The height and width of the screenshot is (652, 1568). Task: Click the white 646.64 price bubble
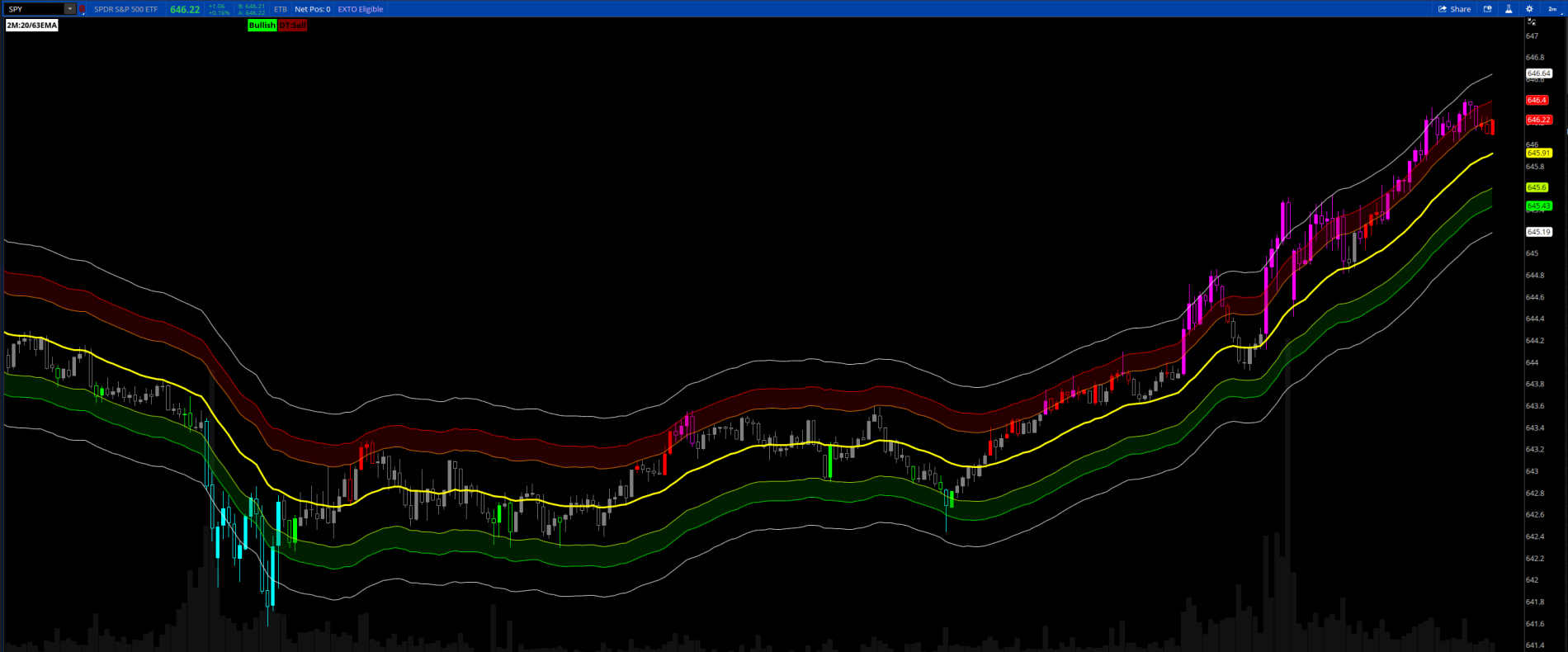coord(1538,73)
